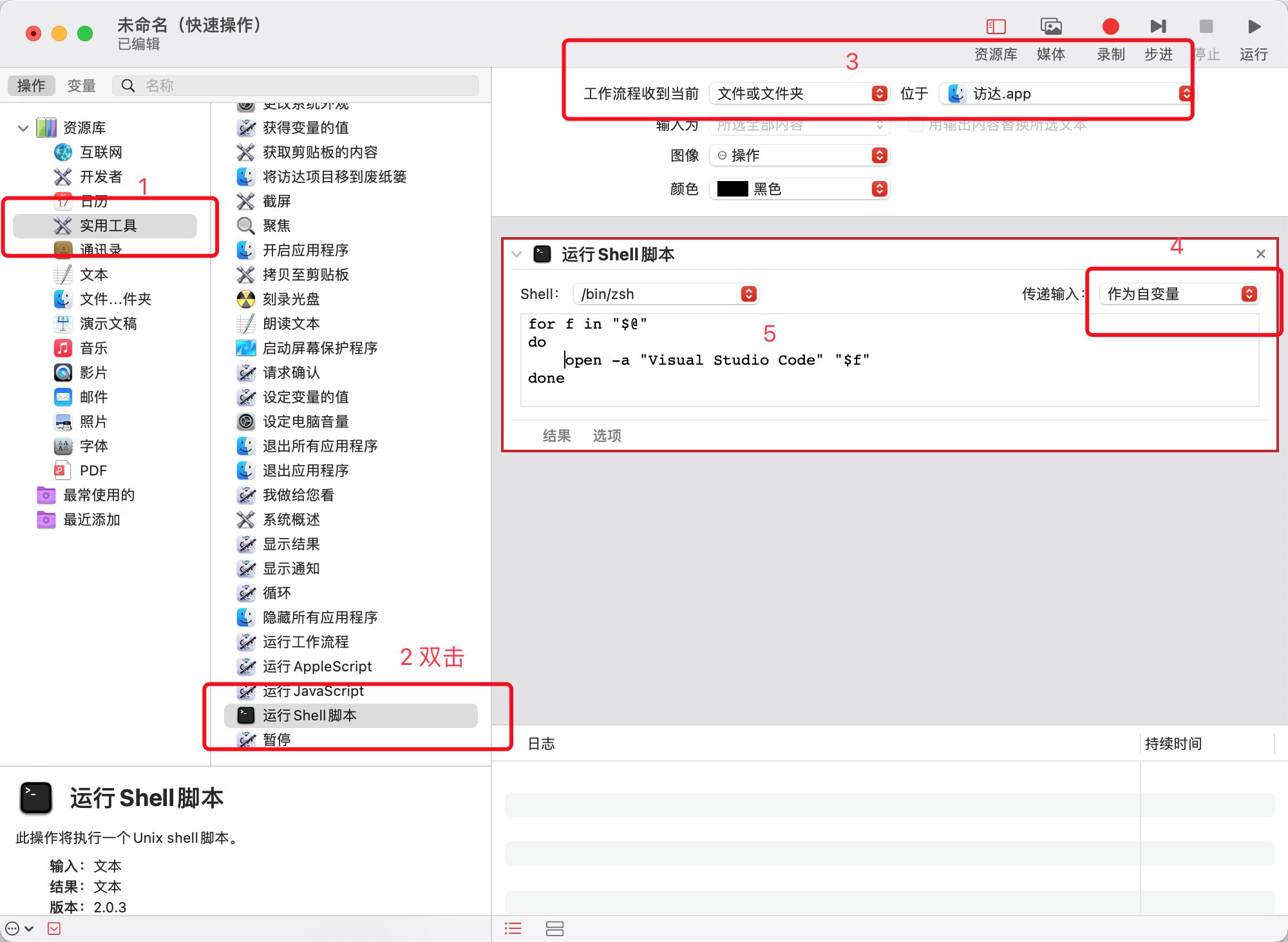The image size is (1288, 942).
Task: Show the log list view icon
Action: click(x=513, y=928)
